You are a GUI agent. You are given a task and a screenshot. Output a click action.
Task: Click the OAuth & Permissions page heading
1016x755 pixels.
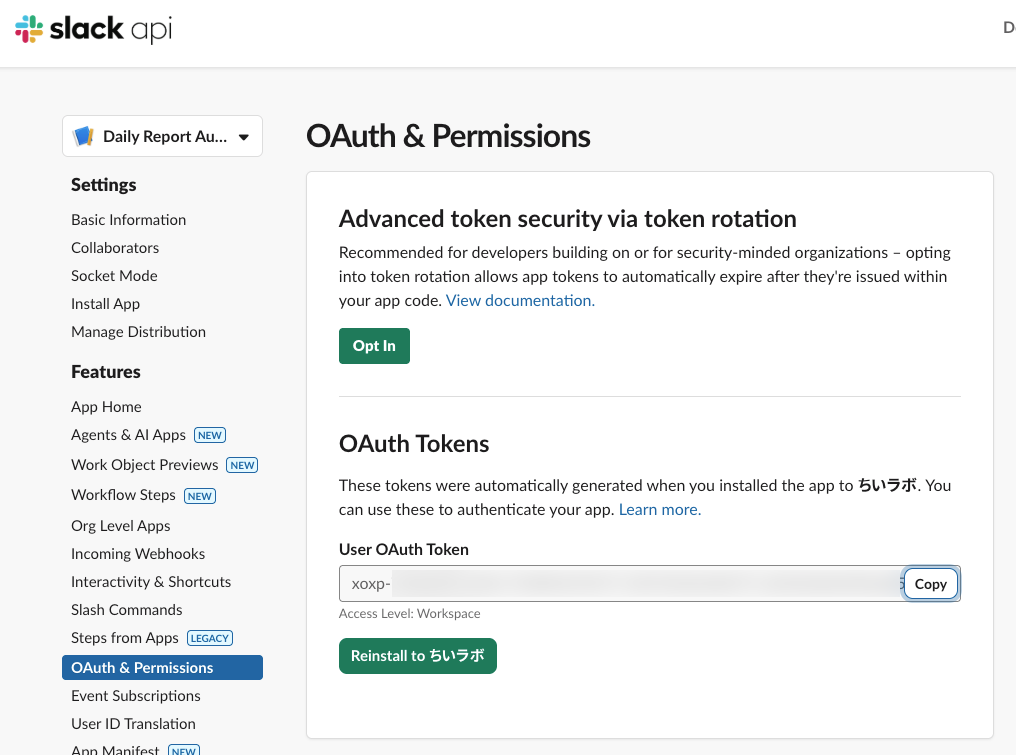pos(448,136)
